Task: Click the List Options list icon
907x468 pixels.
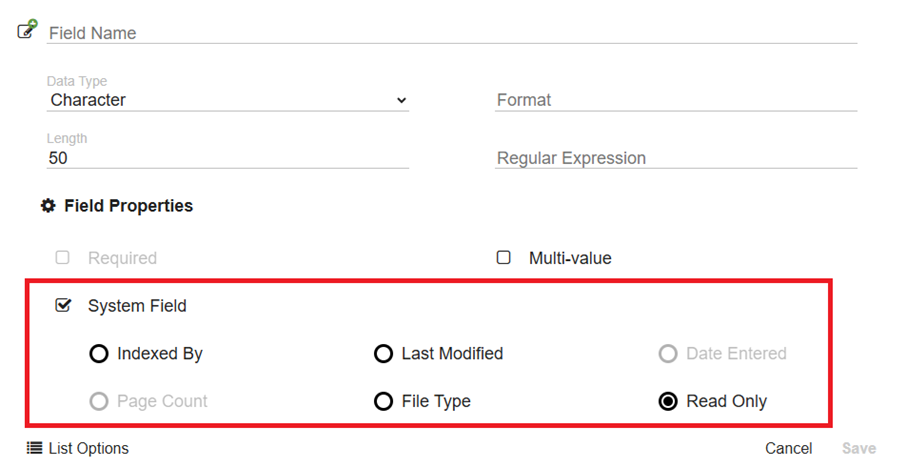Action: [35, 448]
